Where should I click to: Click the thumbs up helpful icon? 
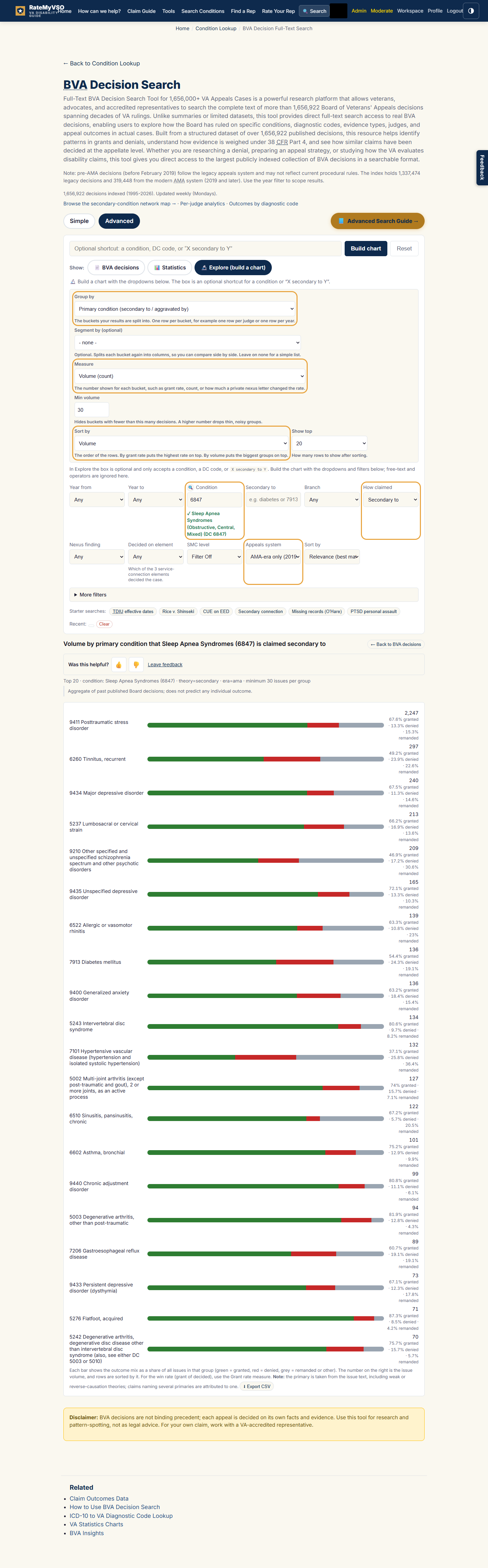coord(119,665)
